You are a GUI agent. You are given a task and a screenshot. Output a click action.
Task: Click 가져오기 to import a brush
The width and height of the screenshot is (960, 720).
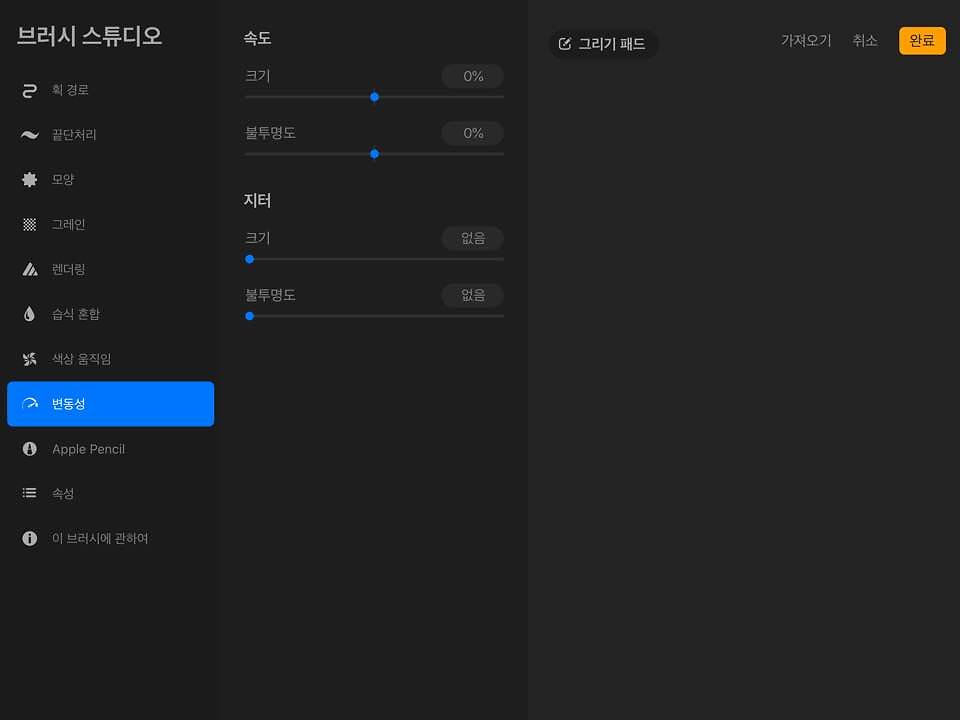pyautogui.click(x=806, y=41)
